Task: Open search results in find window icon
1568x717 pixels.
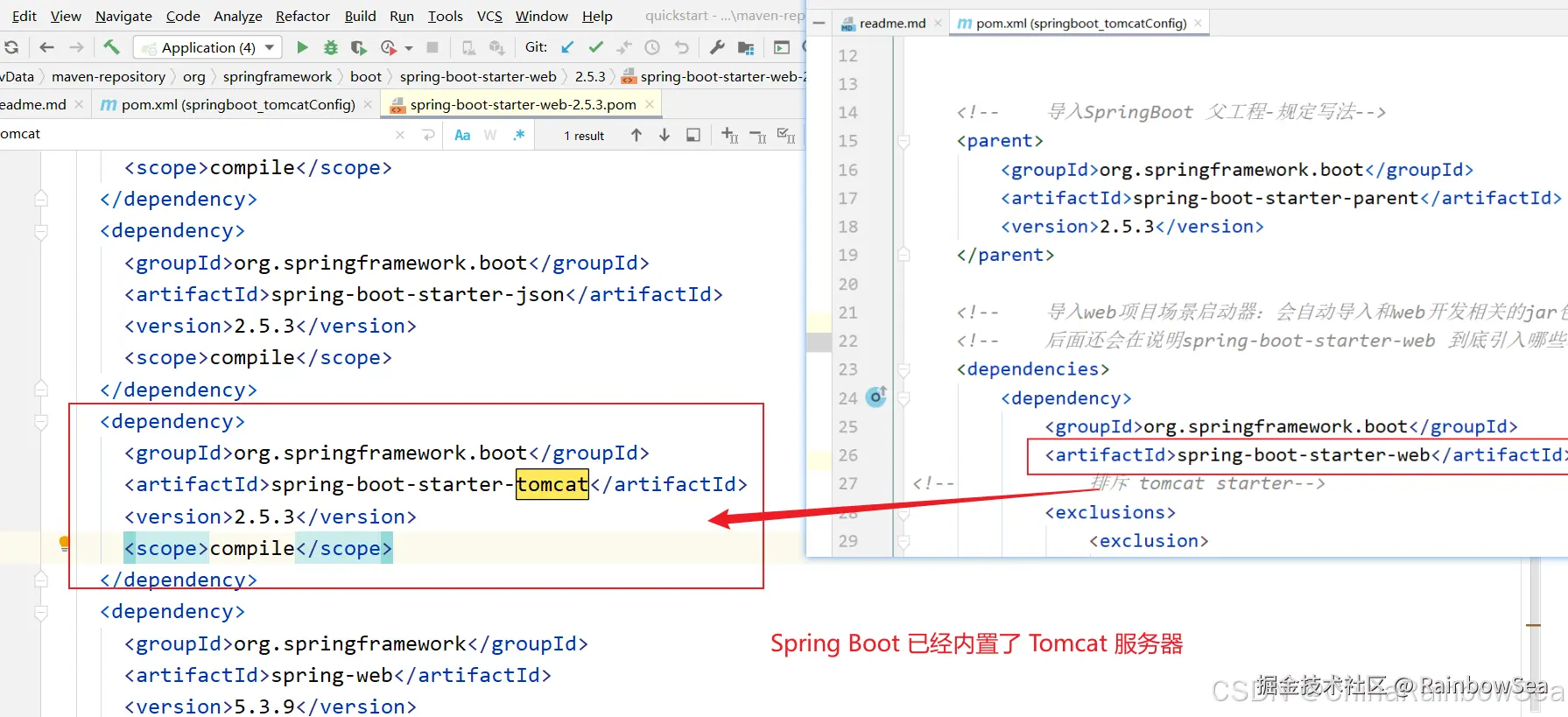Action: 693,135
